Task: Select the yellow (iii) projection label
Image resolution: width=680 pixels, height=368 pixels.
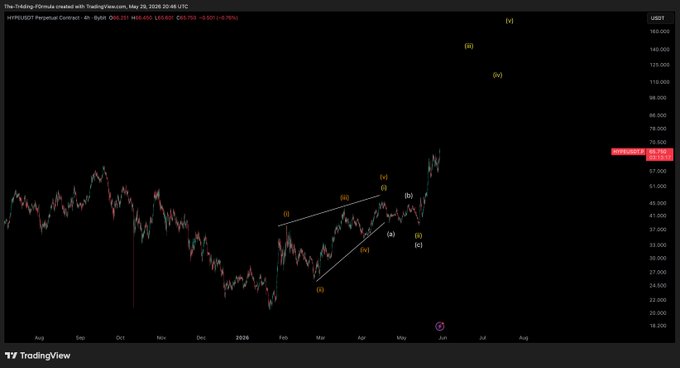Action: (469, 46)
